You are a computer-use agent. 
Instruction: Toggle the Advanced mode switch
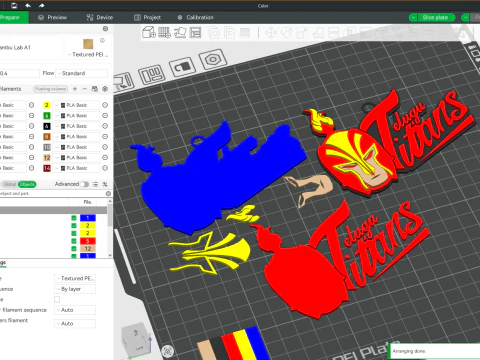point(84,184)
